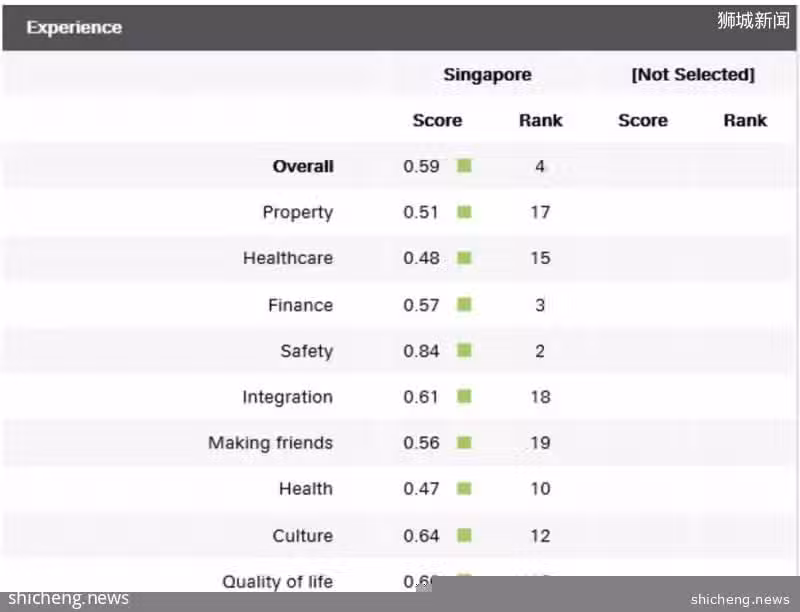Screen dimensions: 800x612
Task: Select the green marker in Healthcare row
Action: click(x=464, y=258)
